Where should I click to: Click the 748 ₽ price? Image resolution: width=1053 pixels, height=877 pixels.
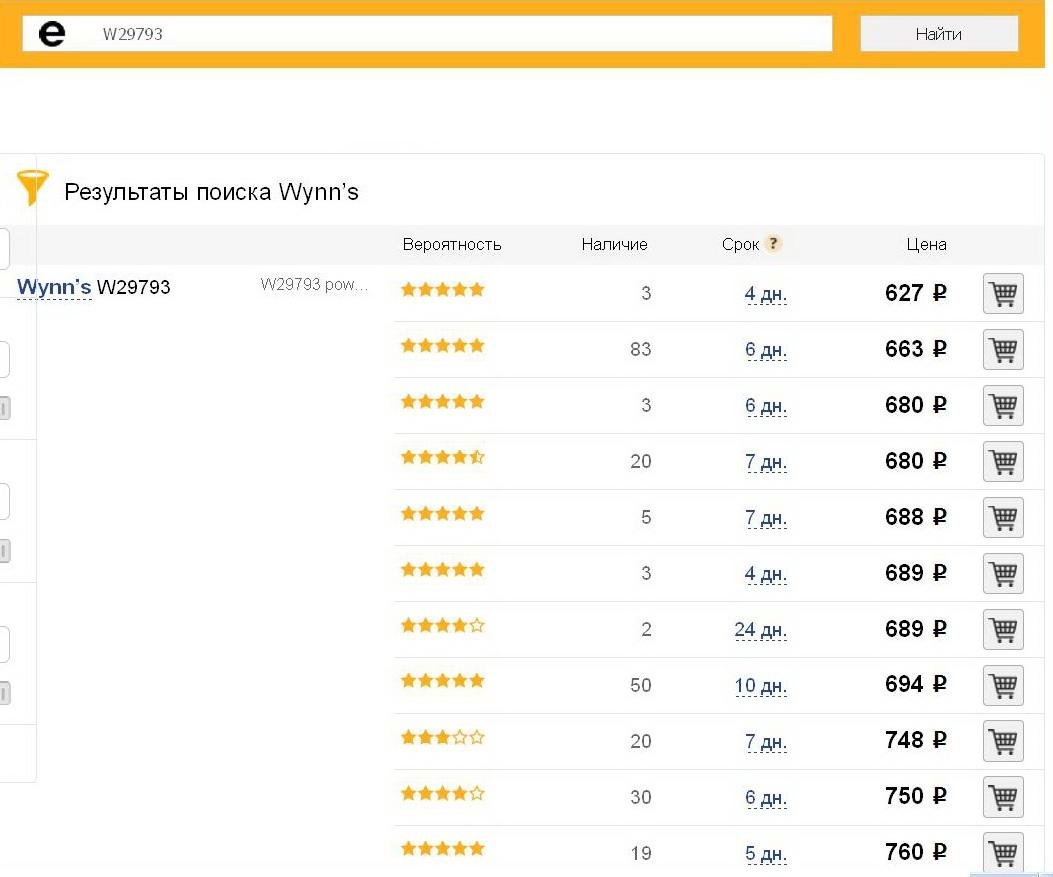coord(915,740)
